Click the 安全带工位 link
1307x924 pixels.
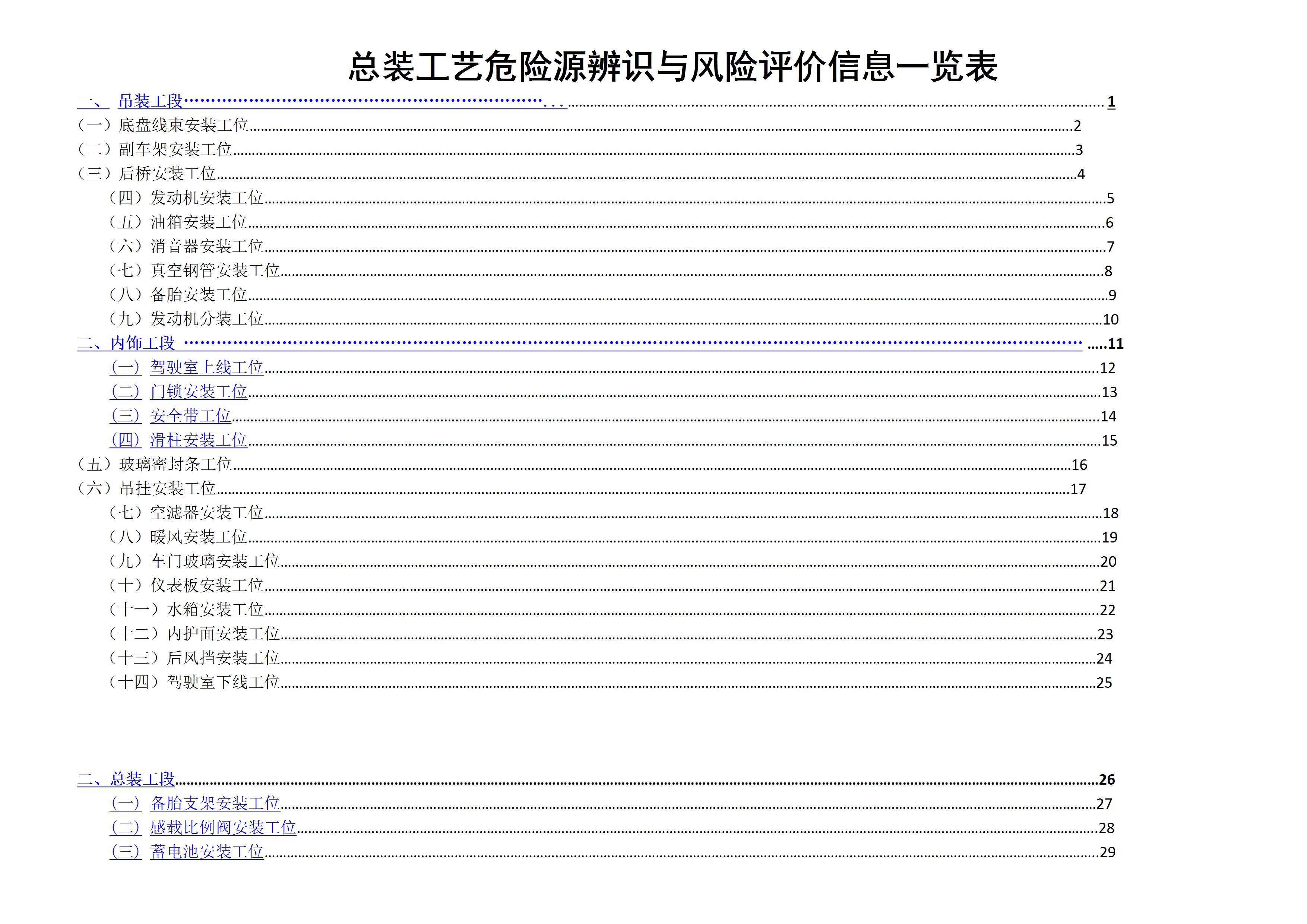pos(190,416)
